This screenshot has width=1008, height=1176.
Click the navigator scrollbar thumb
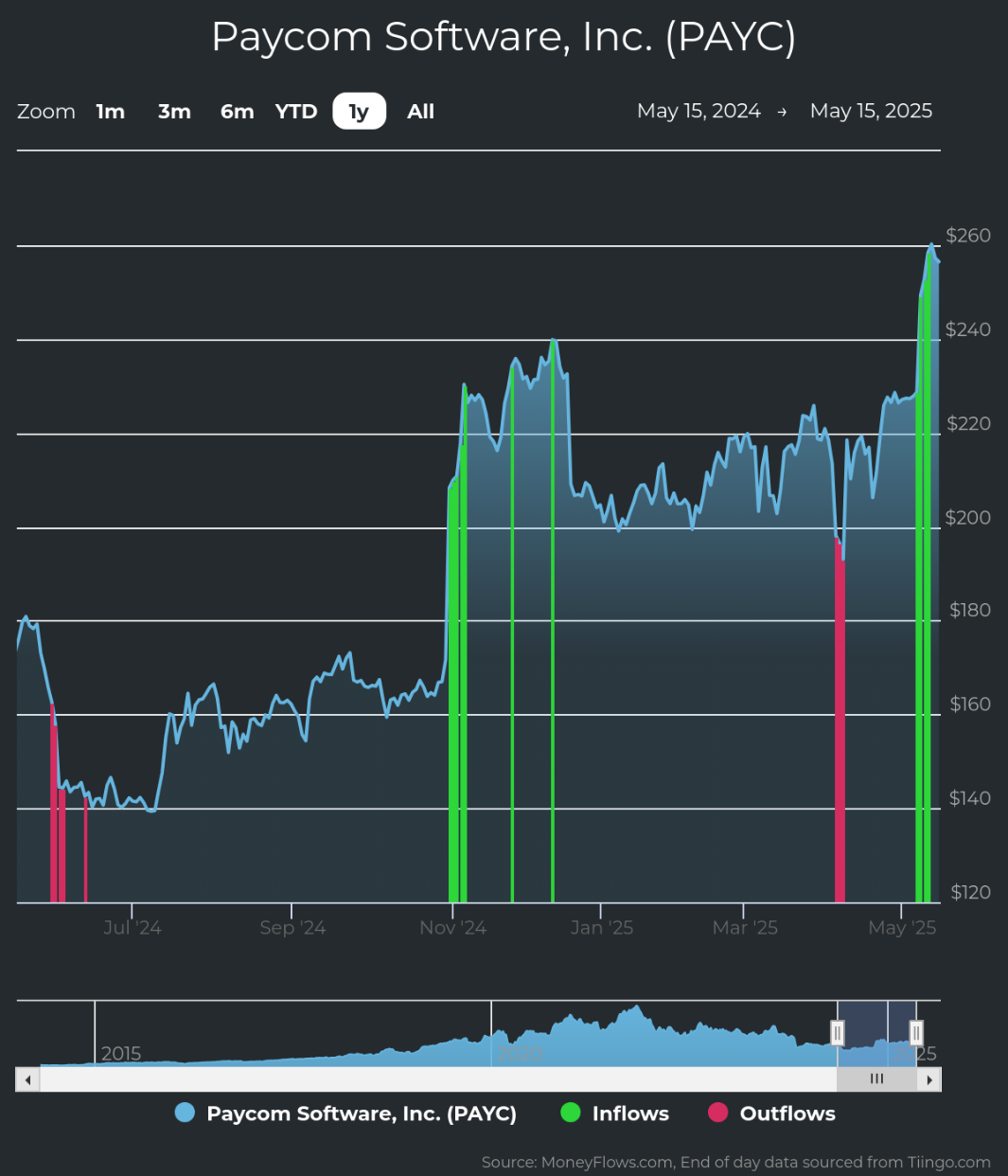(x=876, y=1079)
